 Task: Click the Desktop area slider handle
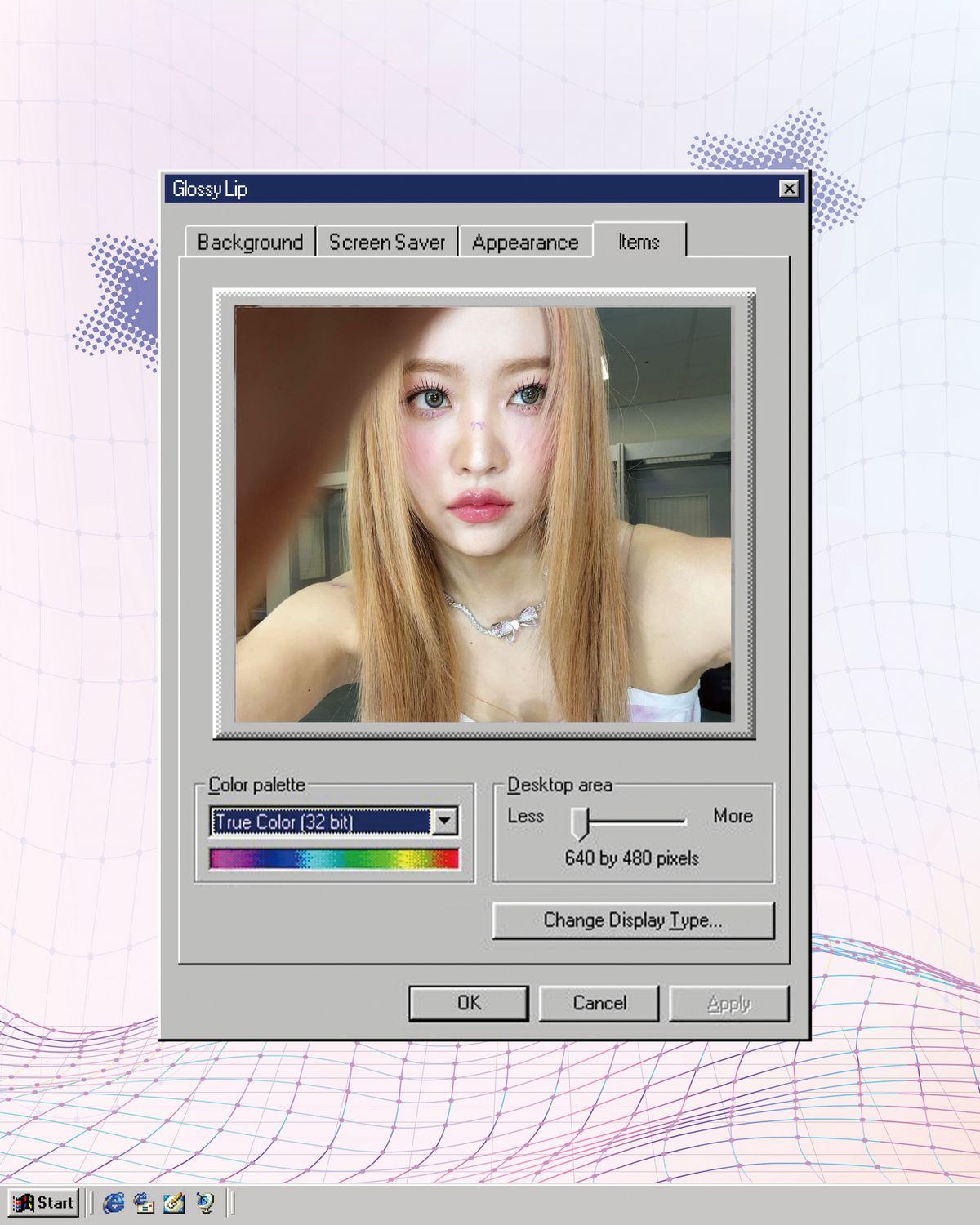coord(580,822)
